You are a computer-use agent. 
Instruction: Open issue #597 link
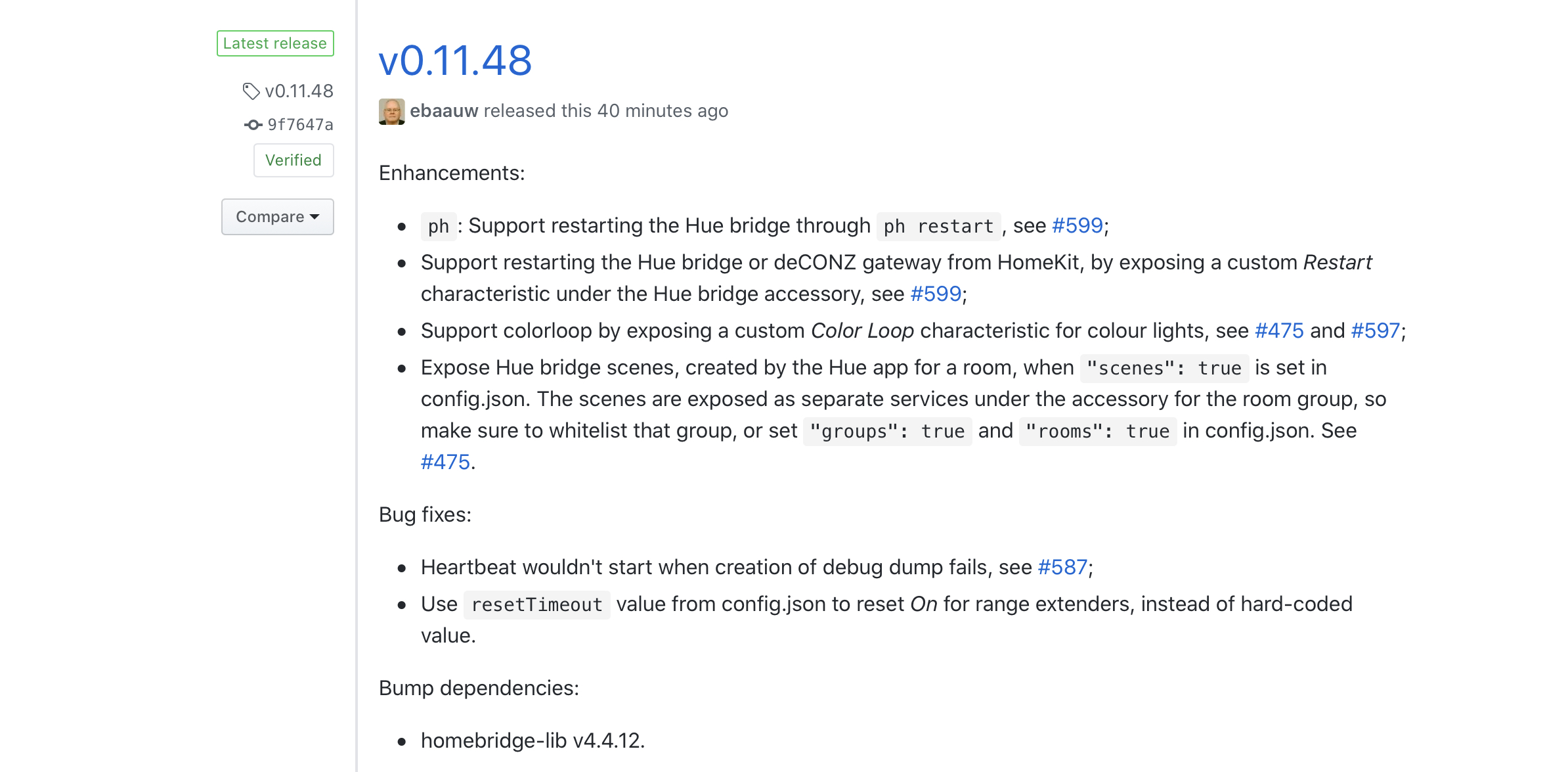click(x=1375, y=330)
